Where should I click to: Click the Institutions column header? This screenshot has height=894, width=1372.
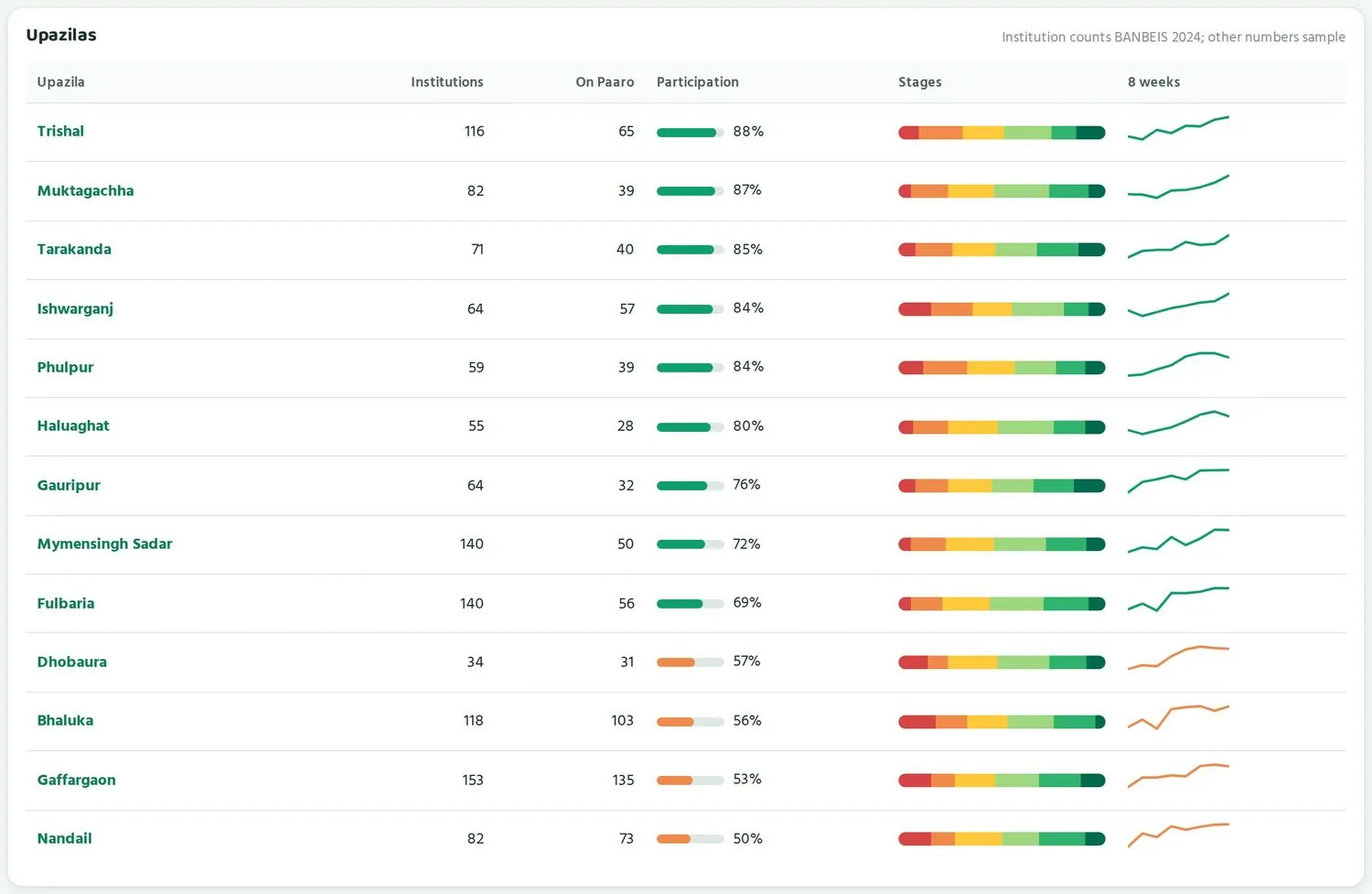click(x=447, y=82)
